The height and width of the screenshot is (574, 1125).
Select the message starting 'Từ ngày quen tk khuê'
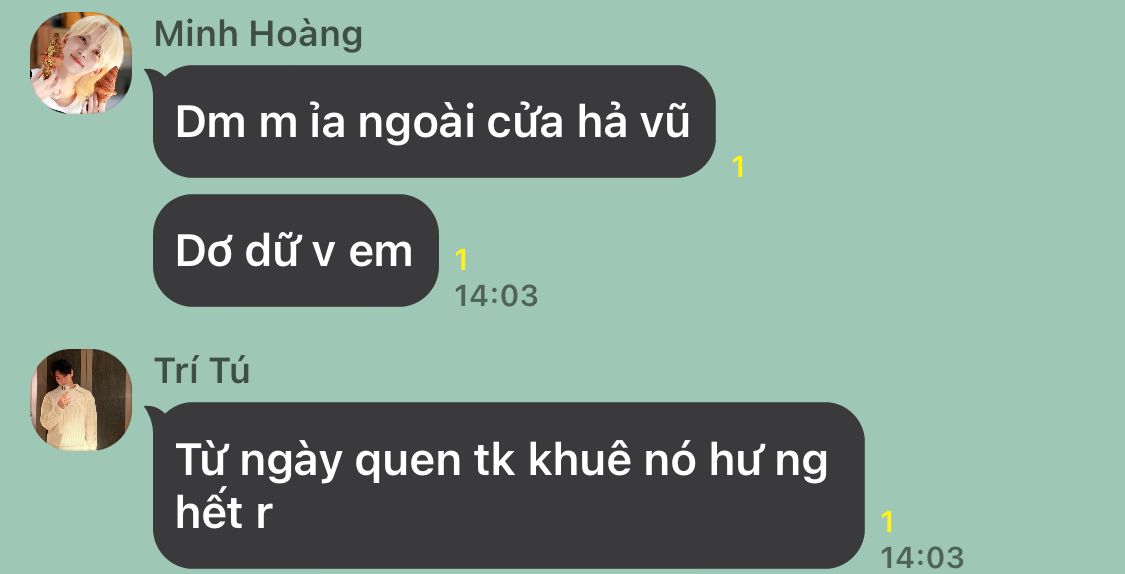(x=509, y=485)
